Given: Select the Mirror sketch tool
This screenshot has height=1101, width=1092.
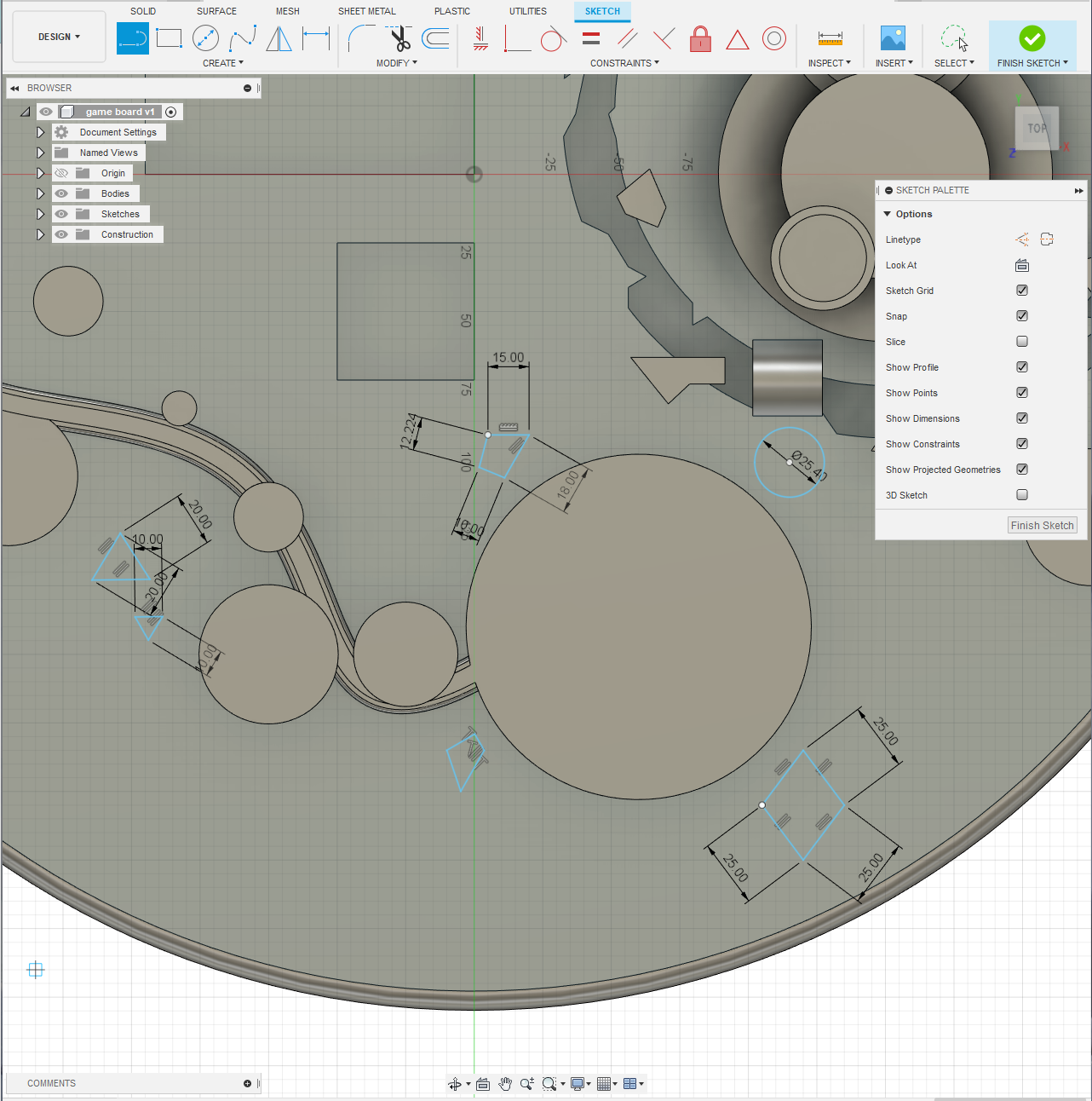Looking at the screenshot, I should [279, 37].
